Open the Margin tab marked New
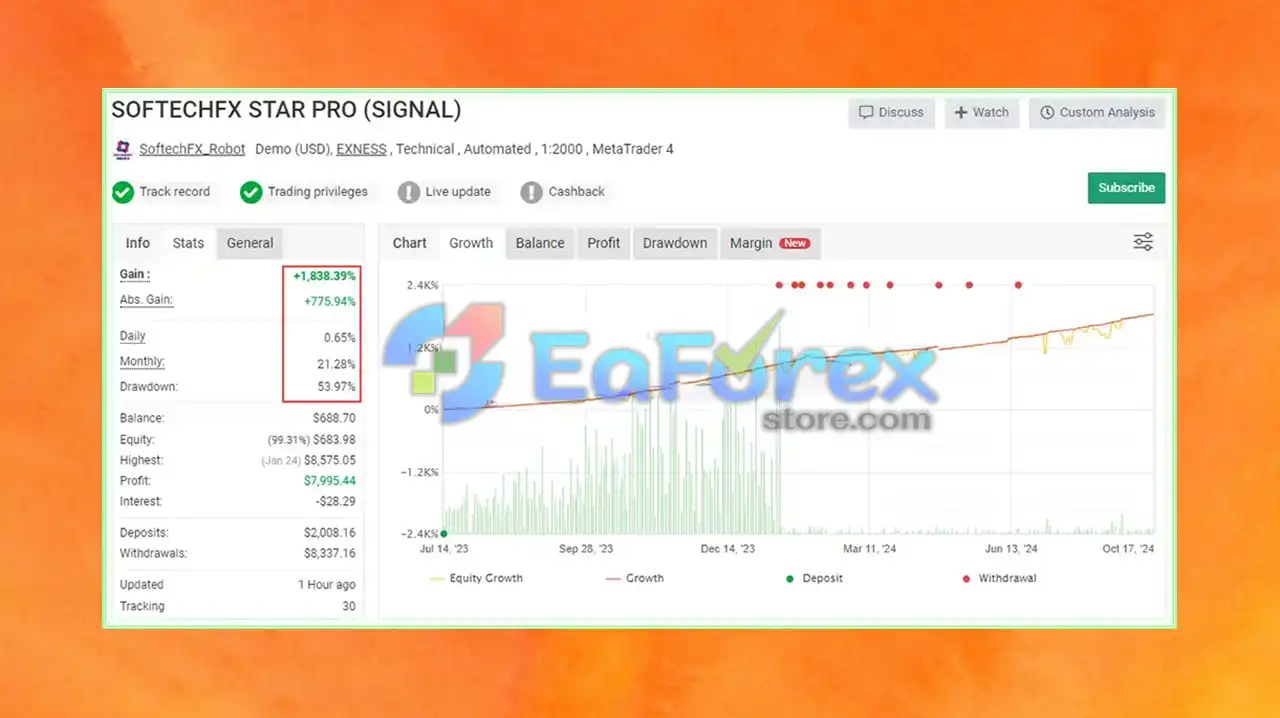Image resolution: width=1280 pixels, height=718 pixels. (x=769, y=243)
